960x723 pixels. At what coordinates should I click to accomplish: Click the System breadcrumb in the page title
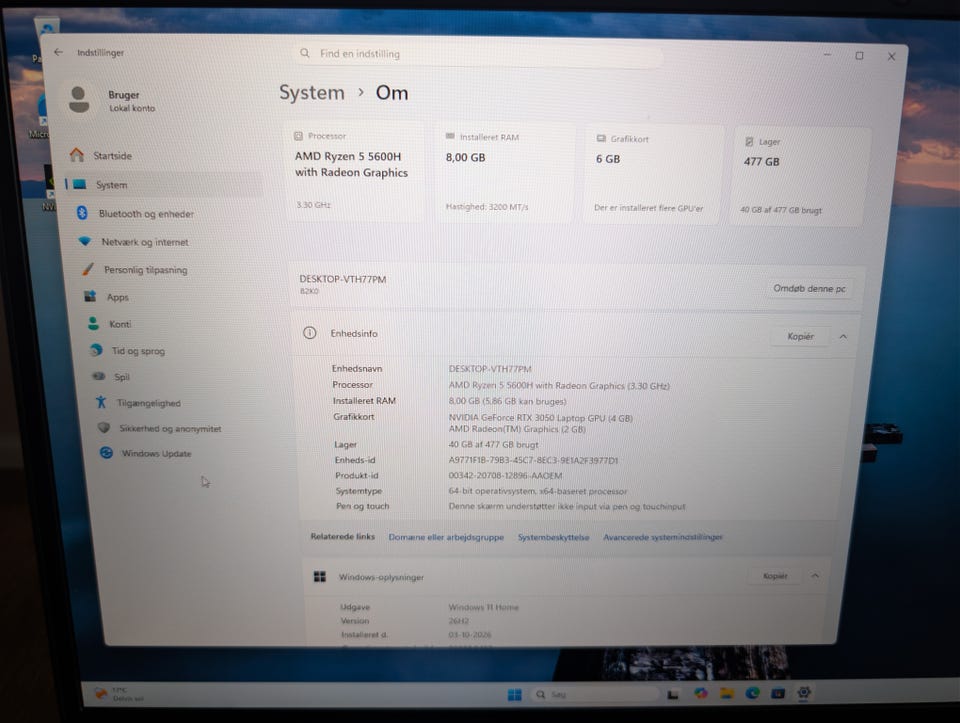pyautogui.click(x=312, y=92)
